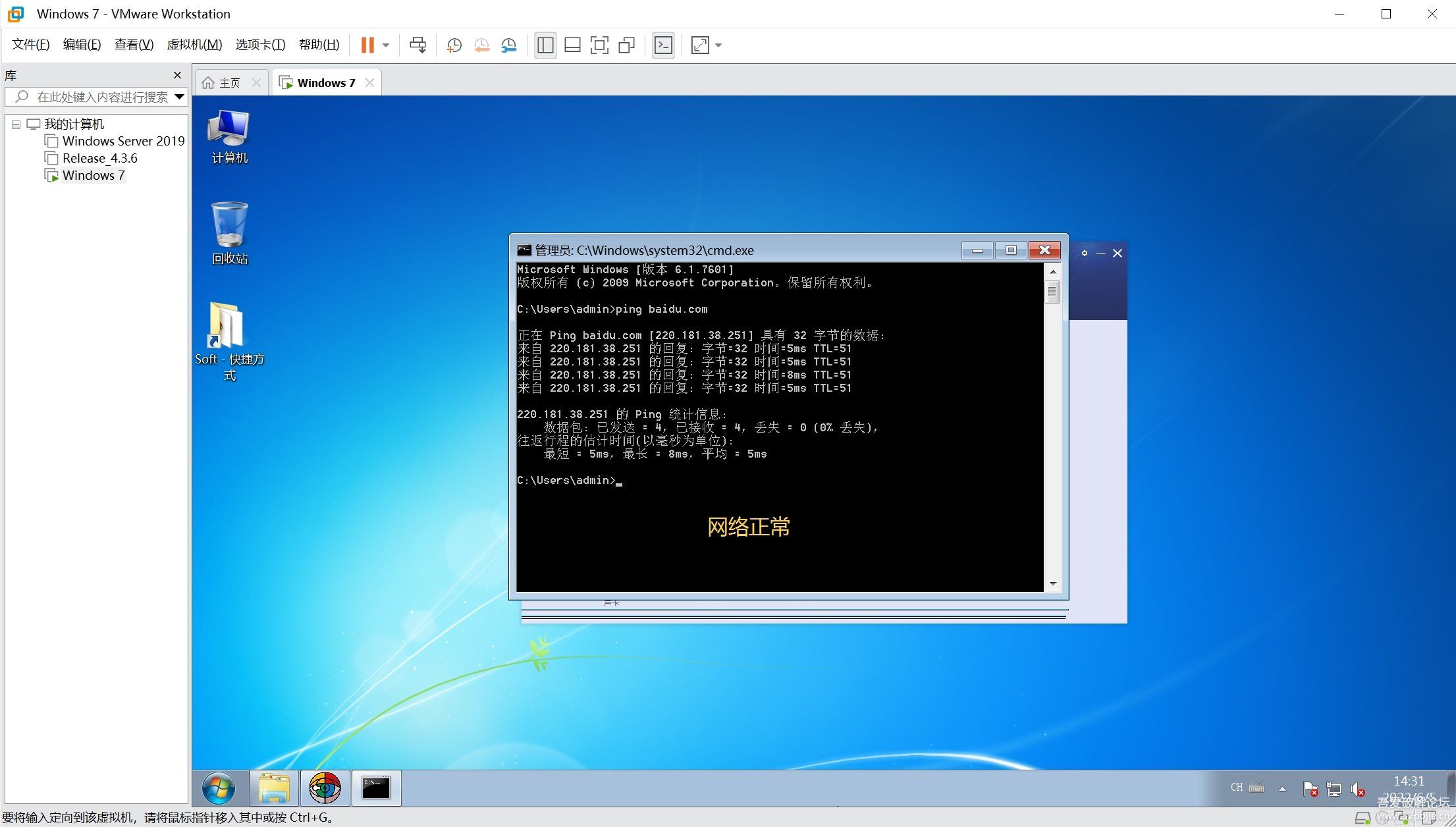Close the 主页 tab
Viewport: 1456px width, 827px height.
(257, 82)
